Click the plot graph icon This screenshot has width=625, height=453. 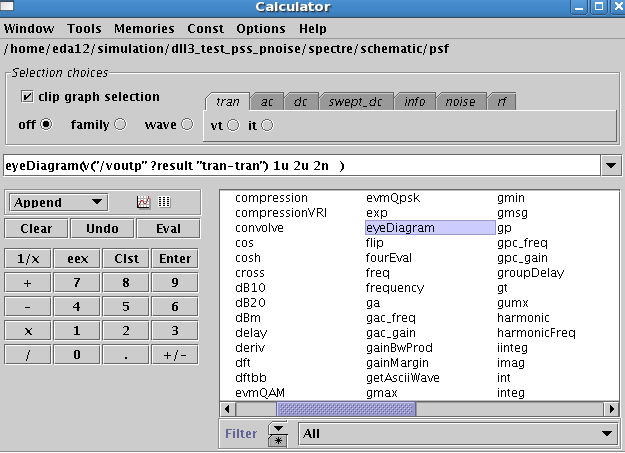coord(143,202)
